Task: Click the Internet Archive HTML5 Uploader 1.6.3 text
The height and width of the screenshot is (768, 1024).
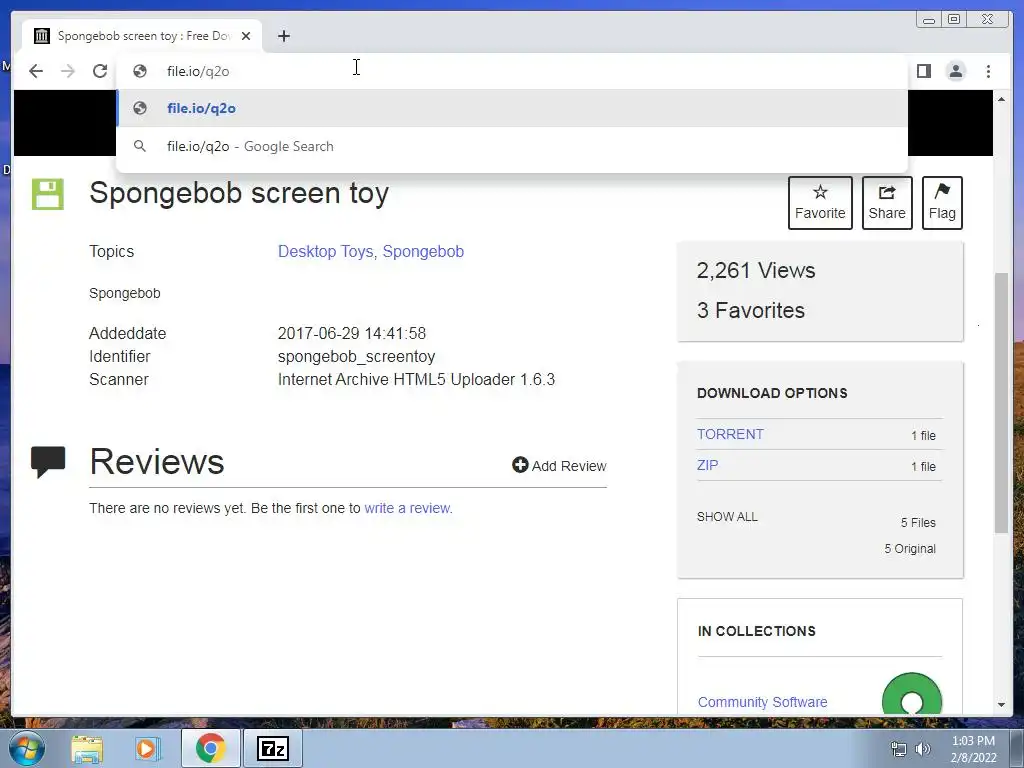Action: [416, 379]
